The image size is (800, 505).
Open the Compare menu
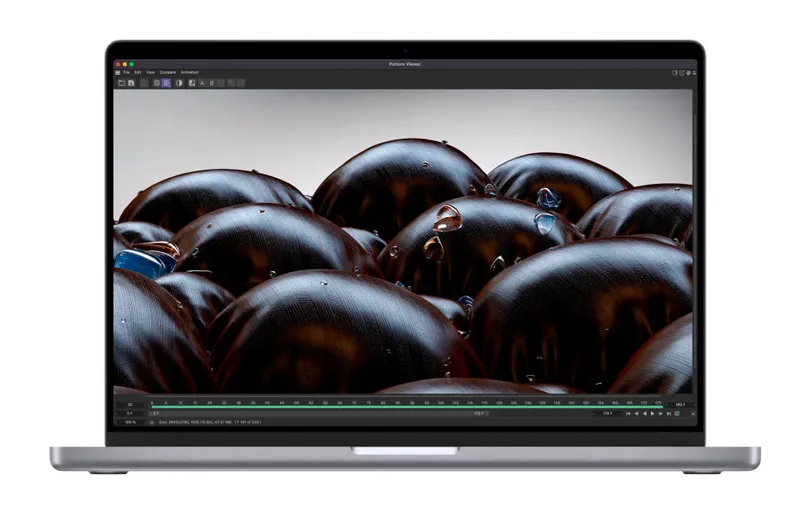coord(167,72)
